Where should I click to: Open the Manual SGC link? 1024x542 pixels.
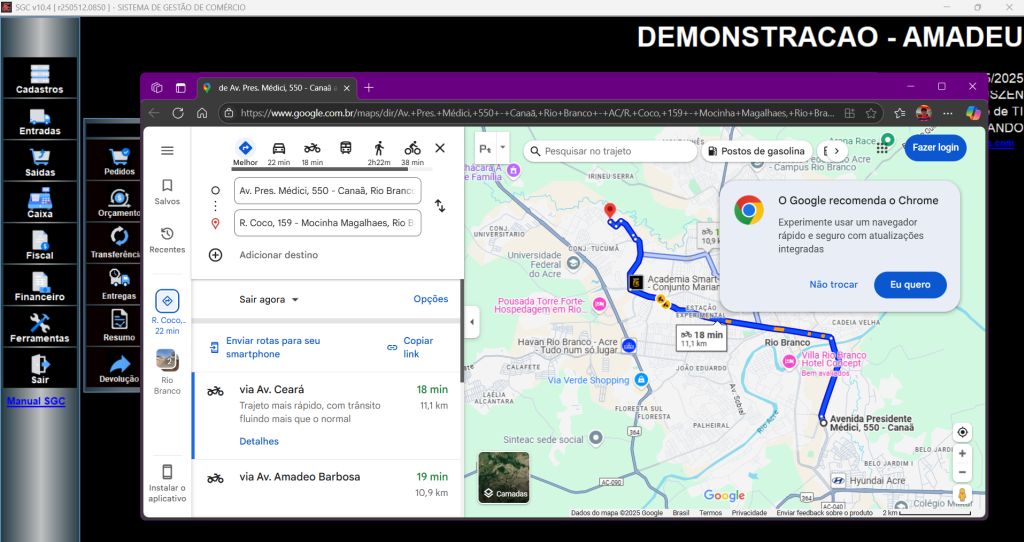pyautogui.click(x=36, y=401)
